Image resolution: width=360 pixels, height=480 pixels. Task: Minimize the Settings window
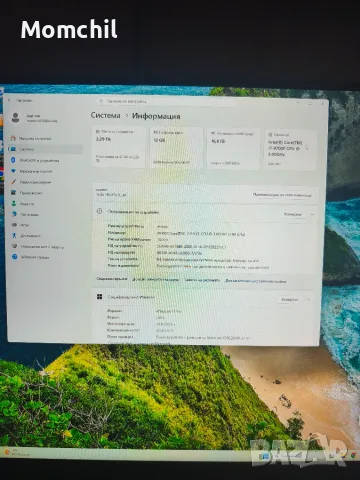click(x=298, y=103)
